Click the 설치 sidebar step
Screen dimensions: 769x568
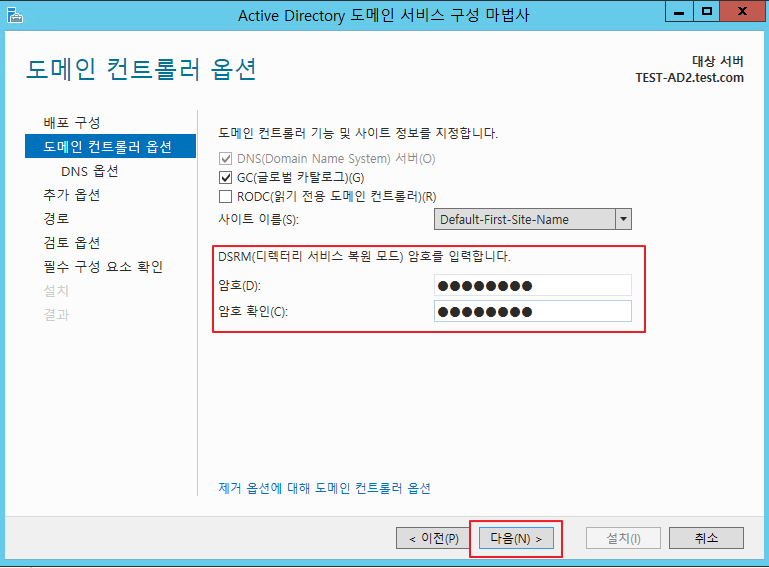point(56,290)
